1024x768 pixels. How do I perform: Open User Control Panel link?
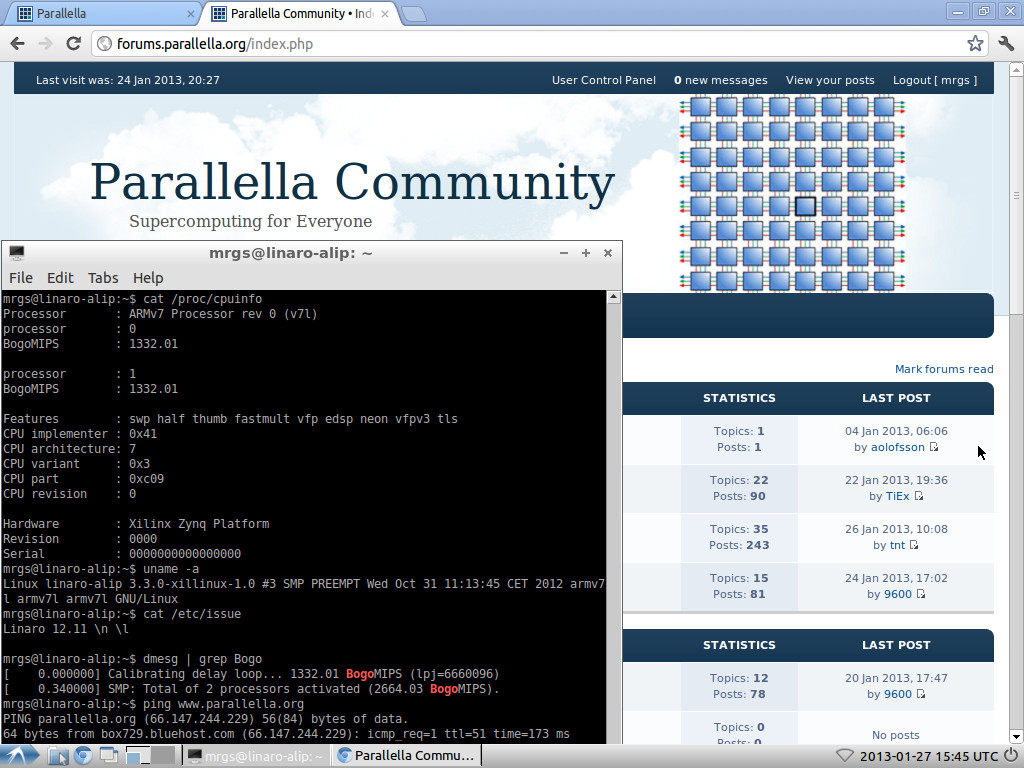coord(604,80)
